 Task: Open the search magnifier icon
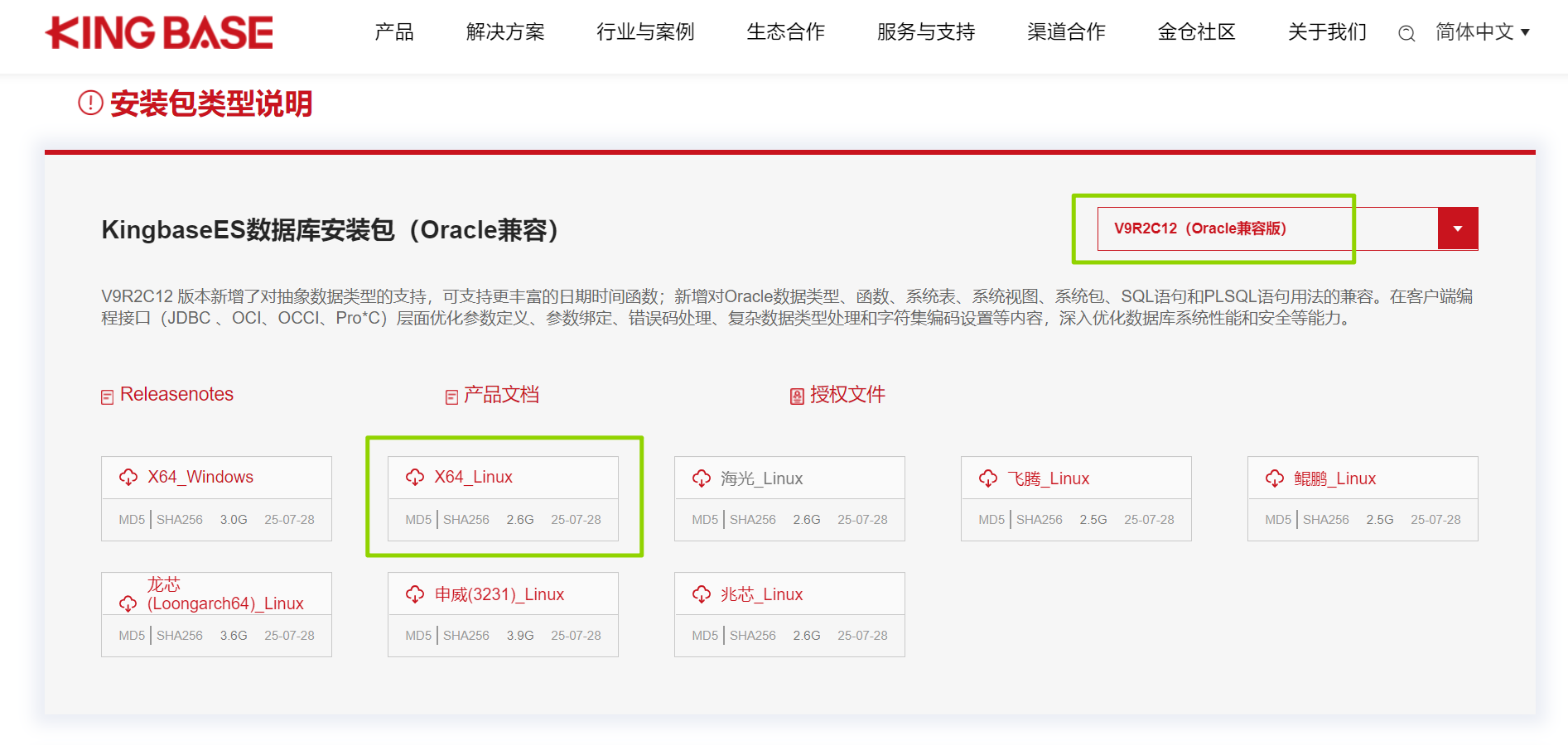click(x=1406, y=34)
